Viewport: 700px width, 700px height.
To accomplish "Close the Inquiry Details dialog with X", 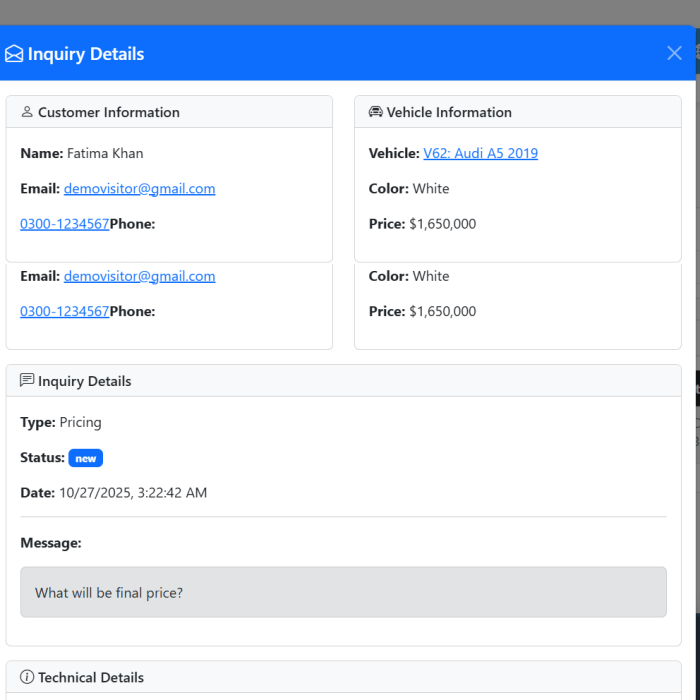I will pyautogui.click(x=674, y=53).
